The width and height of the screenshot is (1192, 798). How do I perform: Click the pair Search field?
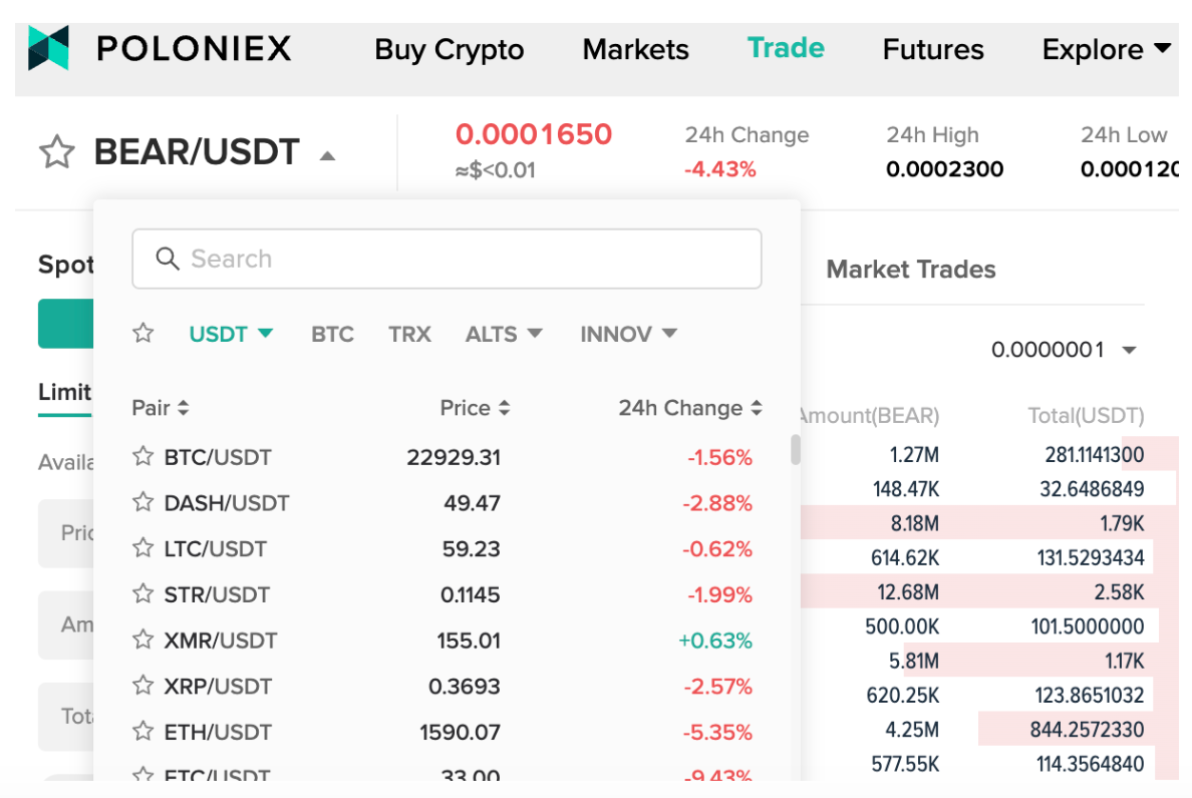(447, 258)
